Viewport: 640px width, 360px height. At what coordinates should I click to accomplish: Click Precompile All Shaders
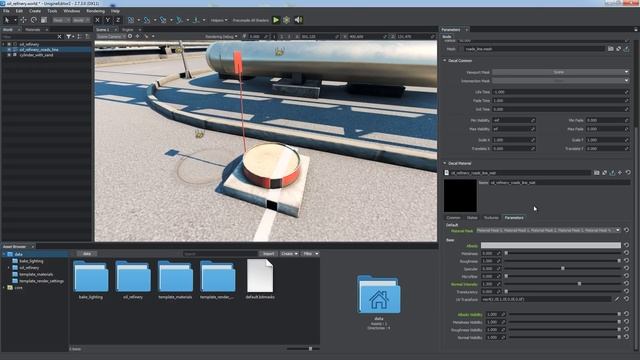point(251,20)
